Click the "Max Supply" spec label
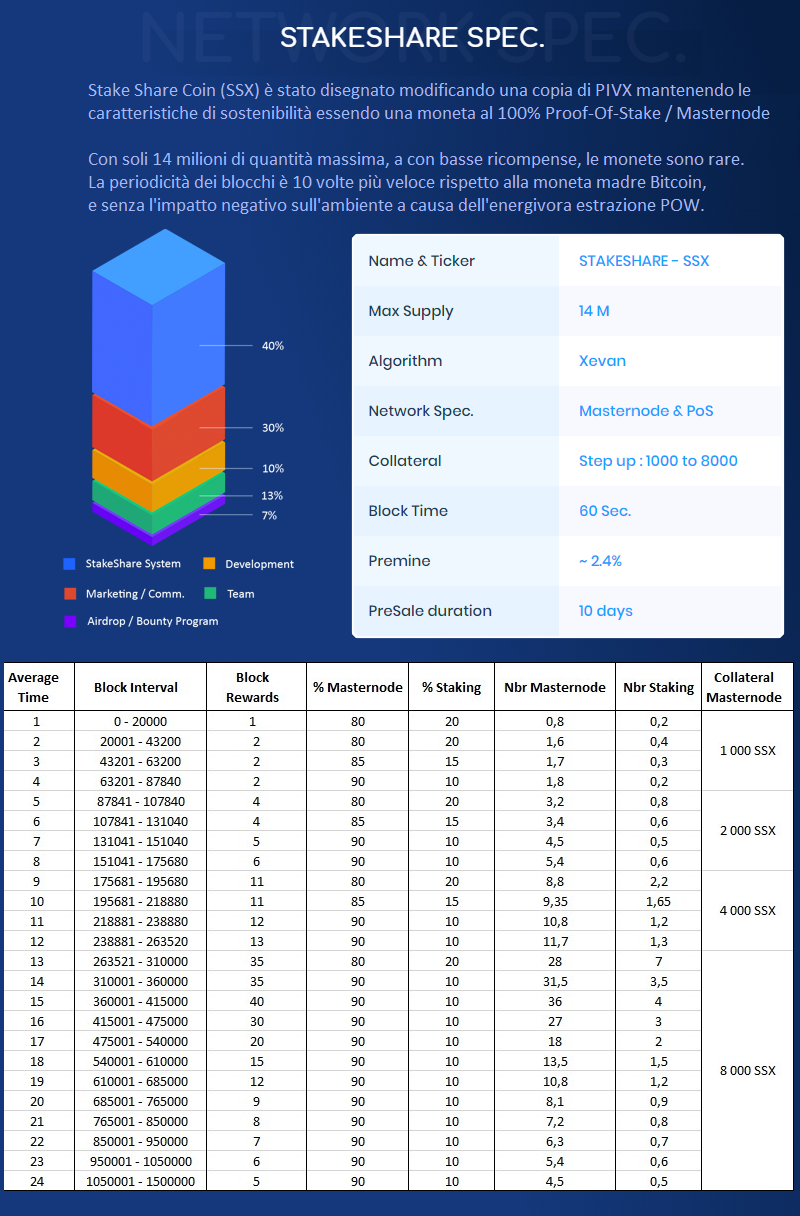The width and height of the screenshot is (800, 1216). [x=411, y=311]
